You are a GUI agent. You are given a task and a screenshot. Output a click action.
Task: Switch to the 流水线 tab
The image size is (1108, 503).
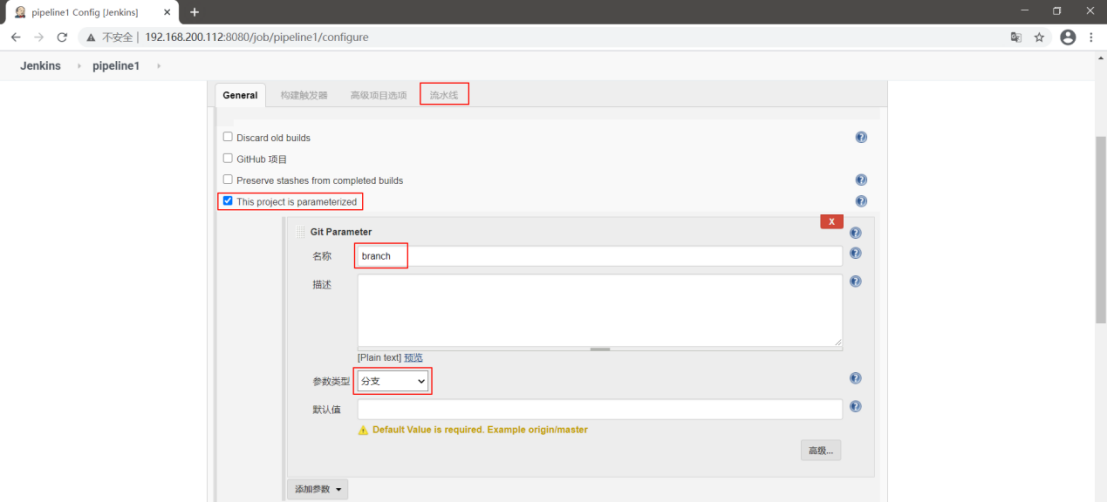444,95
